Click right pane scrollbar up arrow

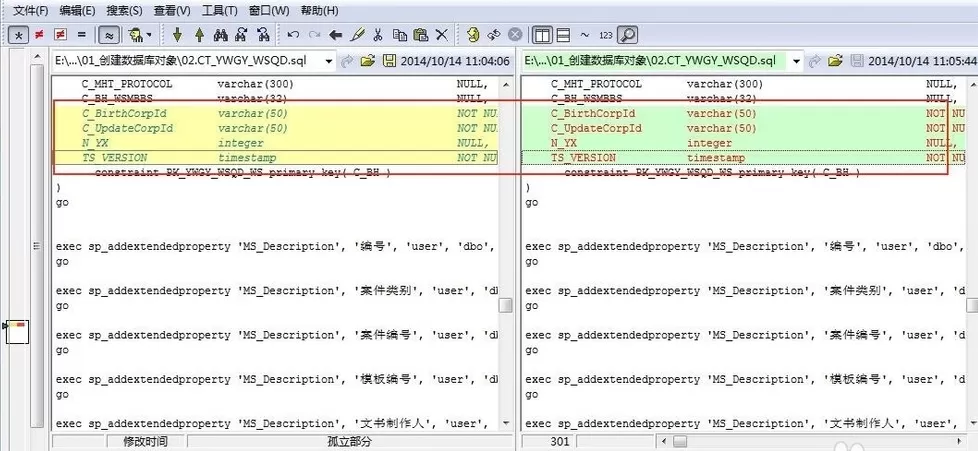972,84
